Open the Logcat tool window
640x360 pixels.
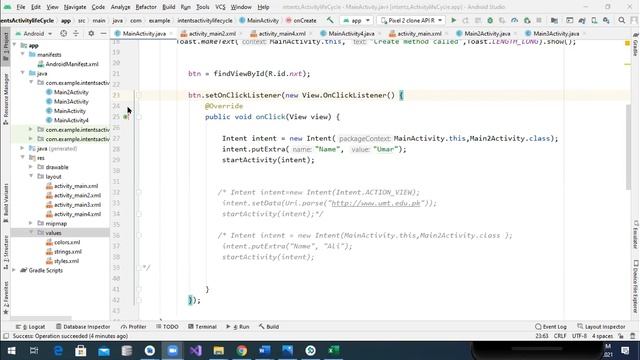coord(31,327)
